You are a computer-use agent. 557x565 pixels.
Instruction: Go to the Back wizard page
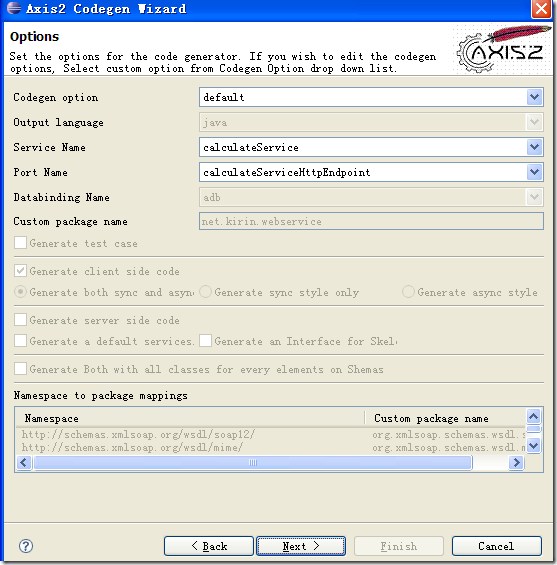click(x=209, y=546)
